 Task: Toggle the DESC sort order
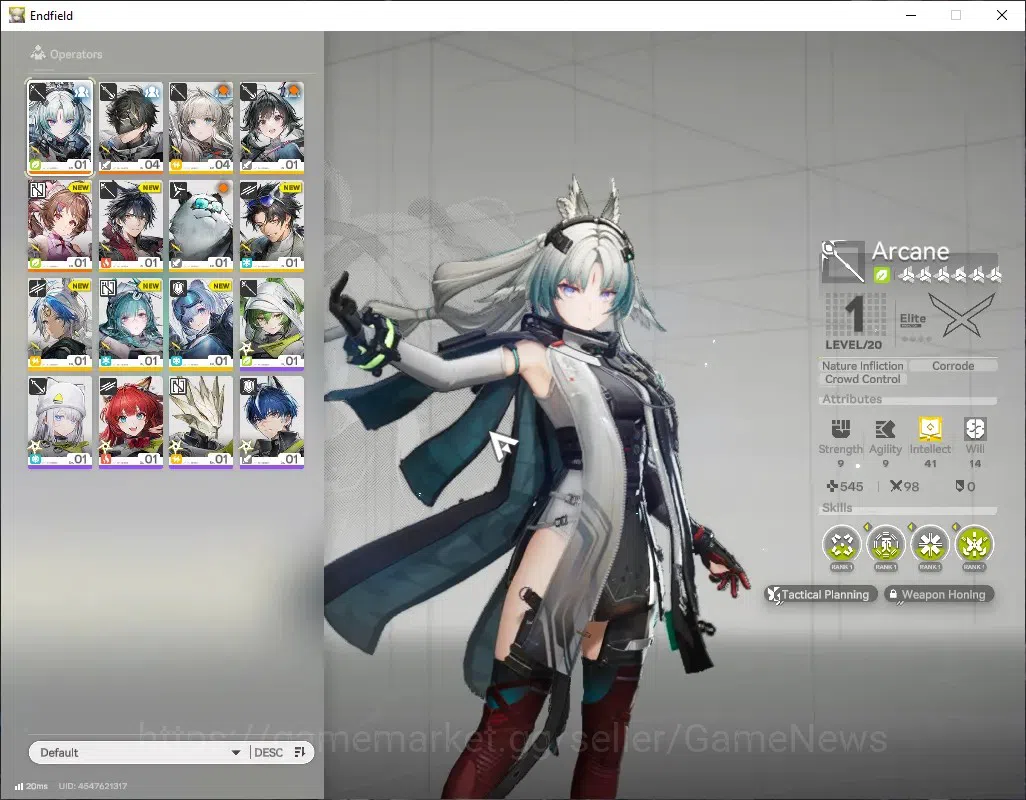coord(268,752)
